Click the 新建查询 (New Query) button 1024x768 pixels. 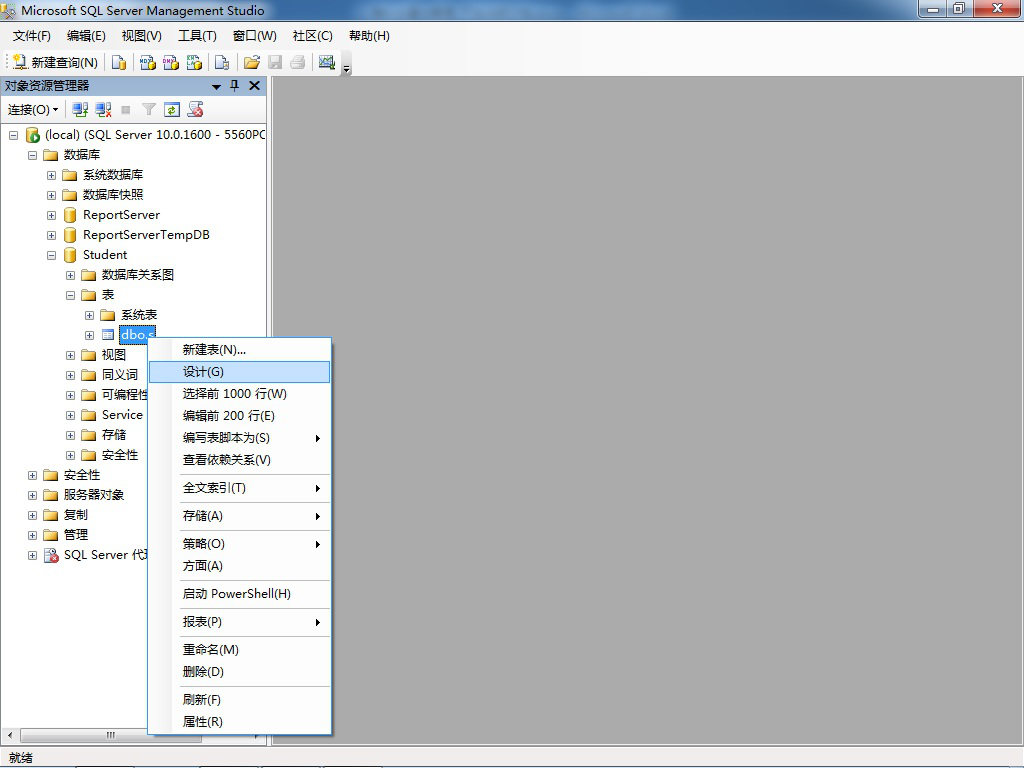[56, 62]
